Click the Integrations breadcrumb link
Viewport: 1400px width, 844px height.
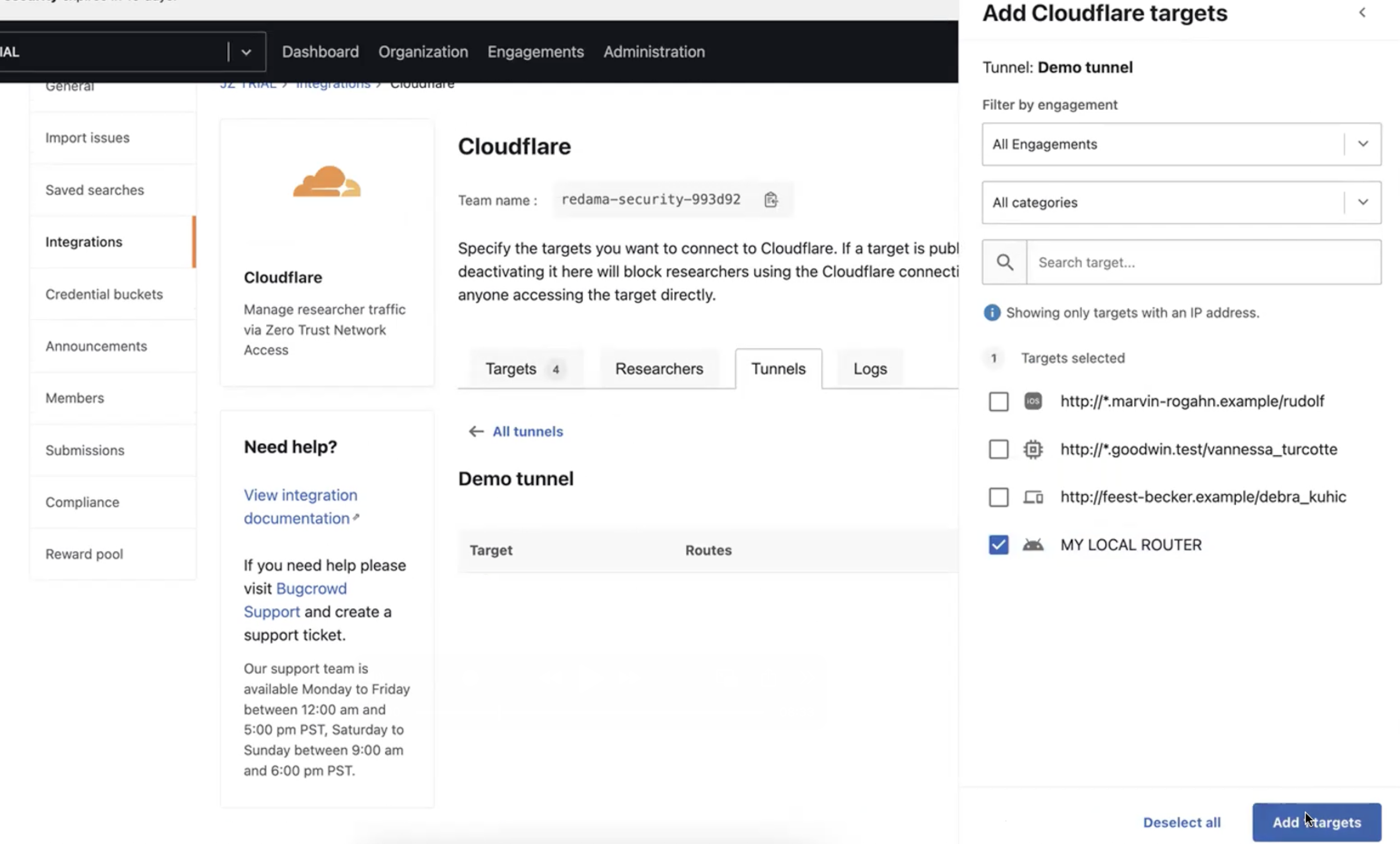click(333, 84)
